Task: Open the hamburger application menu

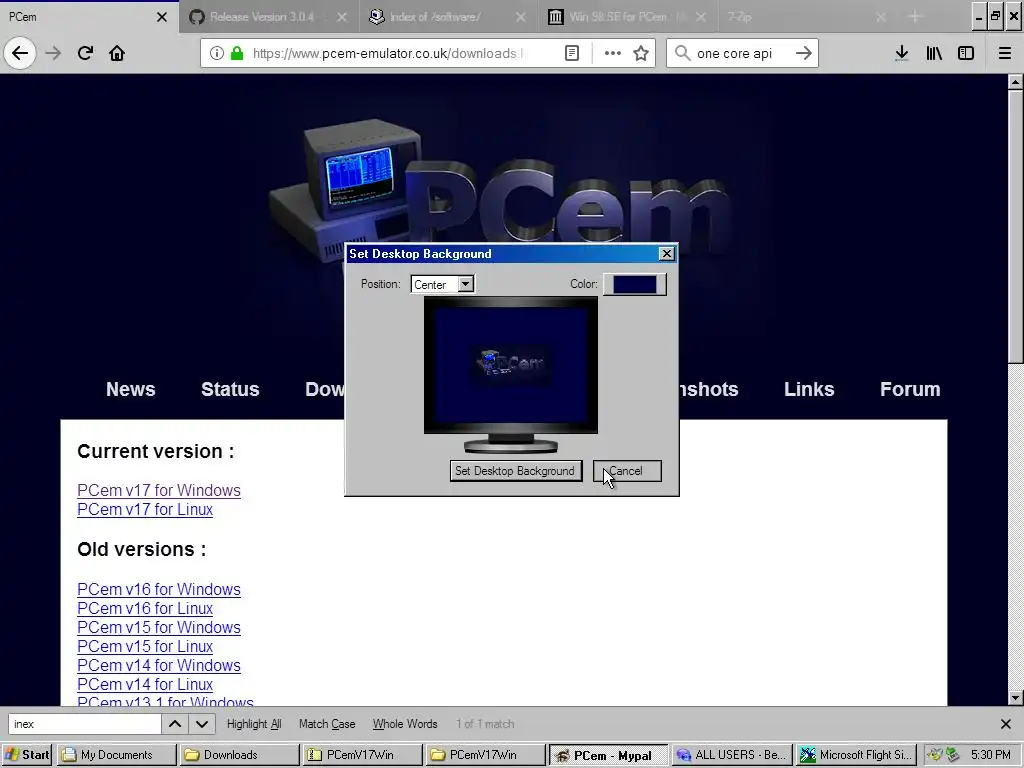Action: click(x=1005, y=53)
